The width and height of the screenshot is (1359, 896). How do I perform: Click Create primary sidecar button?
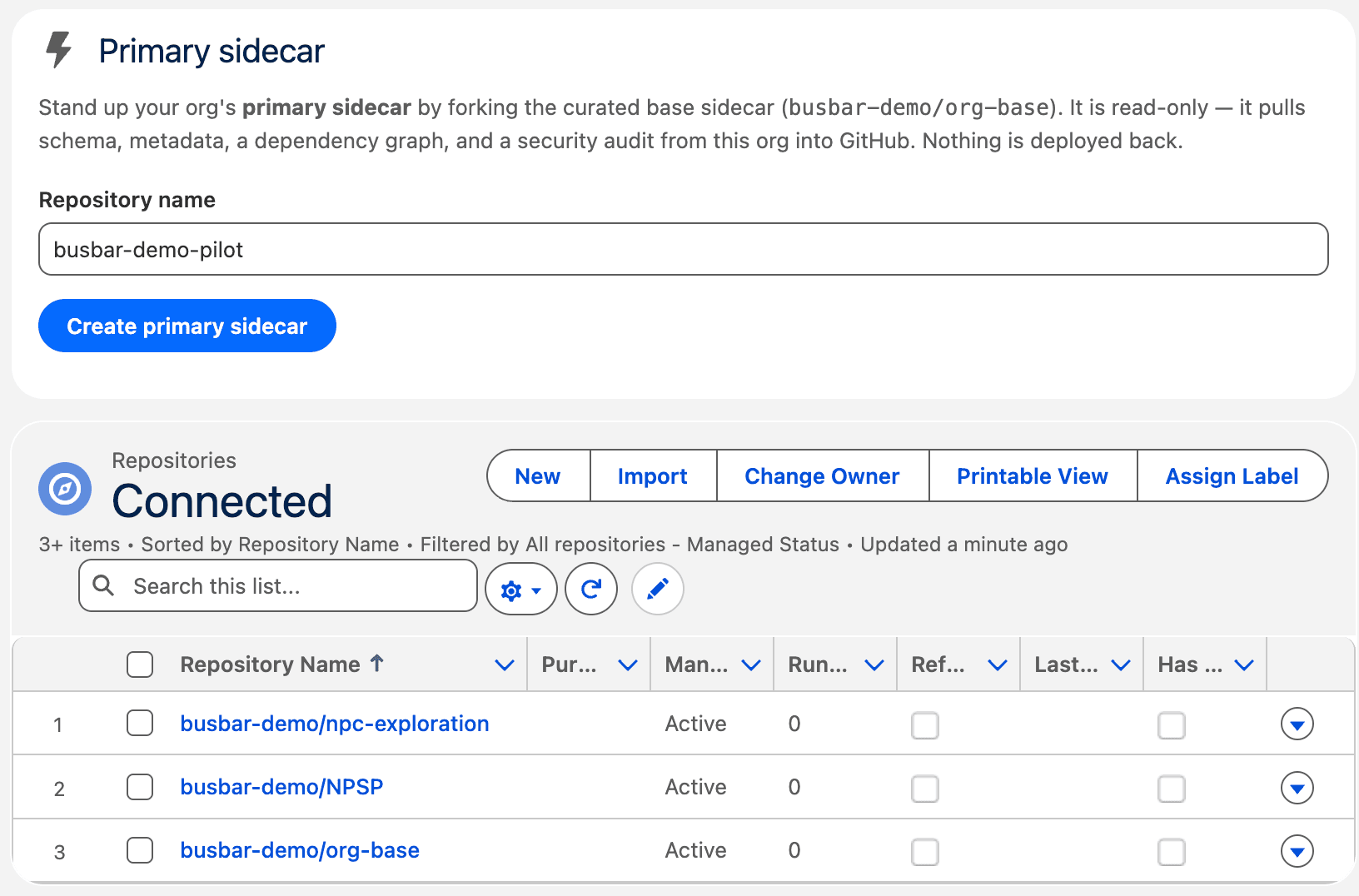pyautogui.click(x=187, y=326)
